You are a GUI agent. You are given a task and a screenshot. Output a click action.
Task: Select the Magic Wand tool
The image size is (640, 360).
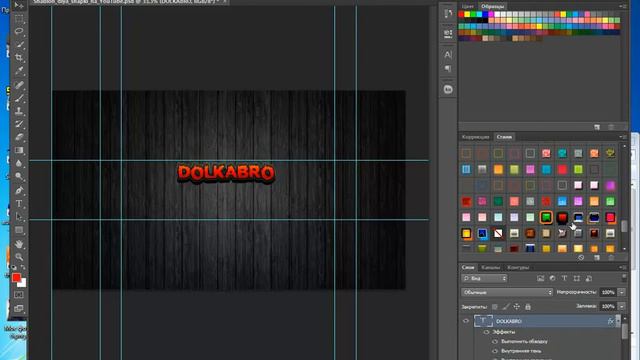pos(19,44)
